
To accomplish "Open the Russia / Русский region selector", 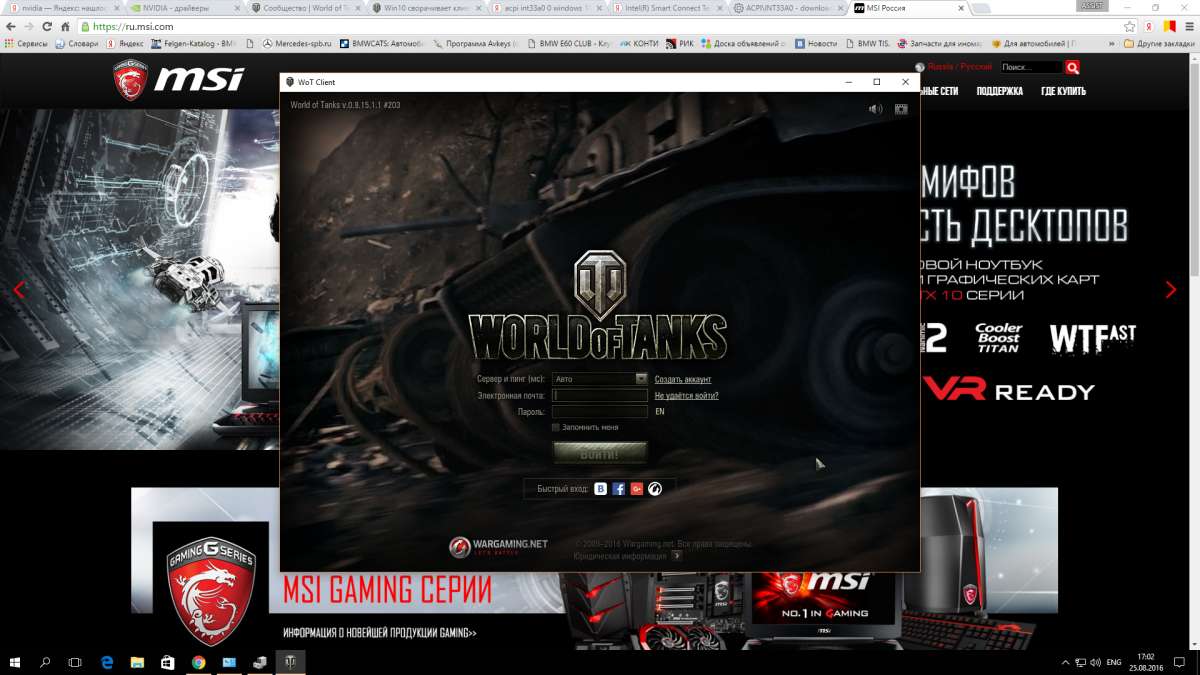I will (x=953, y=67).
